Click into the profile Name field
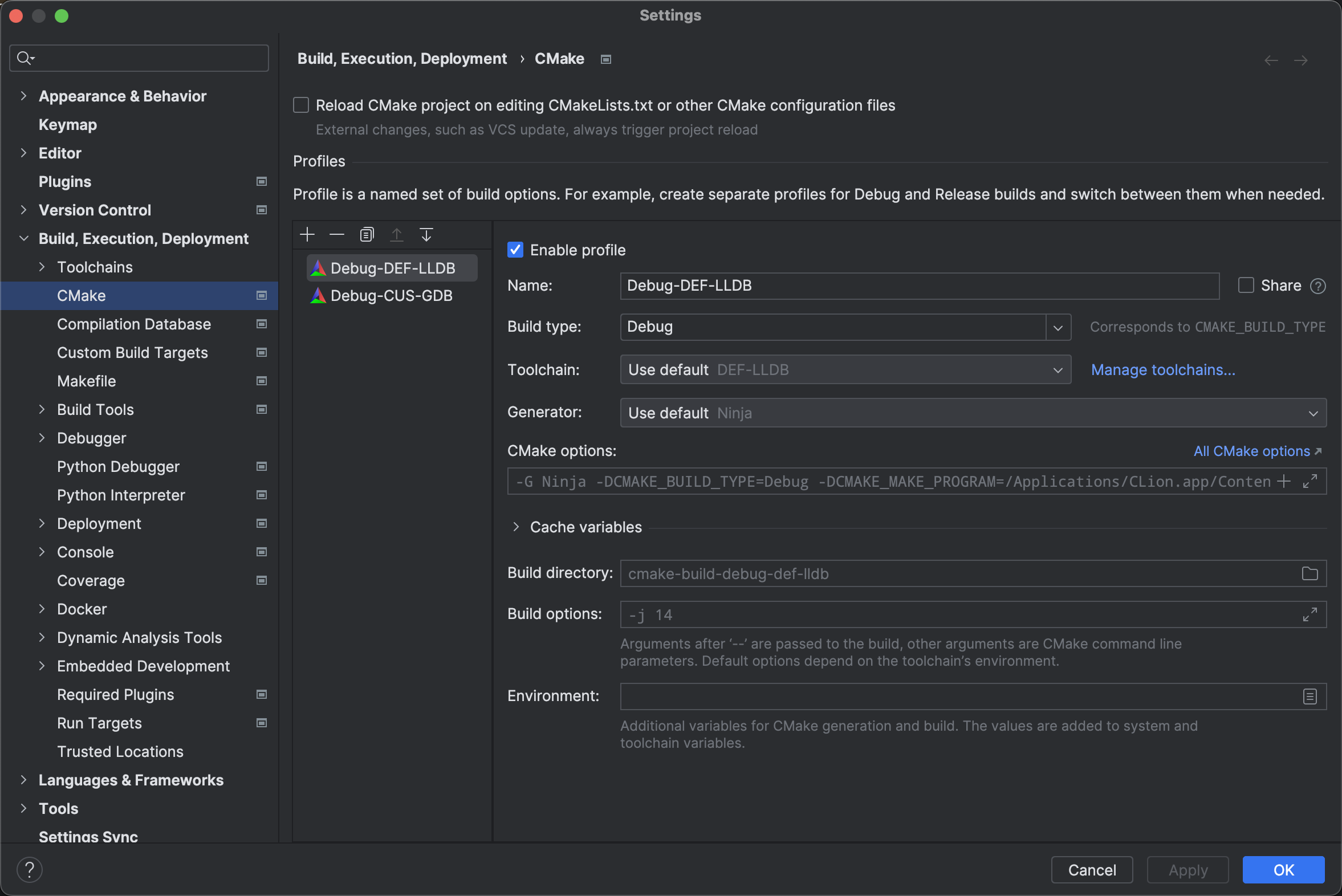Image resolution: width=1342 pixels, height=896 pixels. tap(919, 286)
